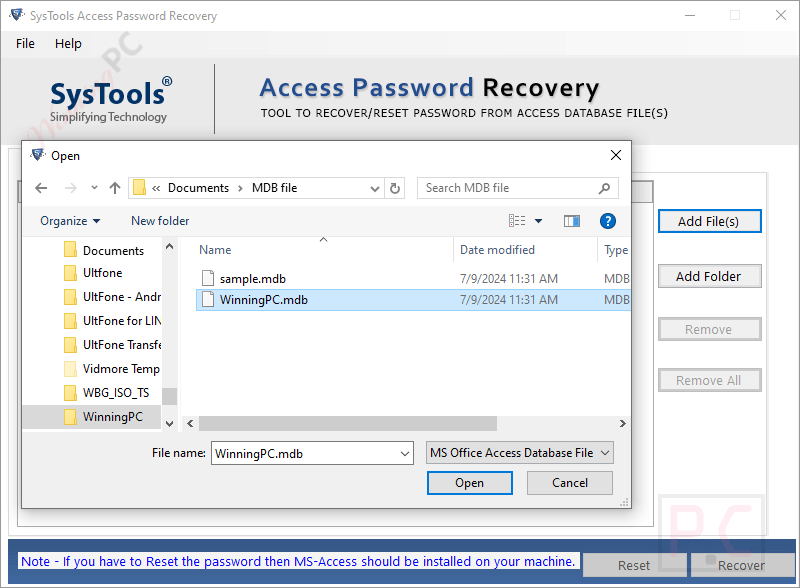Open MS Office Access Database File type dropdown
800x588 pixels.
[520, 453]
